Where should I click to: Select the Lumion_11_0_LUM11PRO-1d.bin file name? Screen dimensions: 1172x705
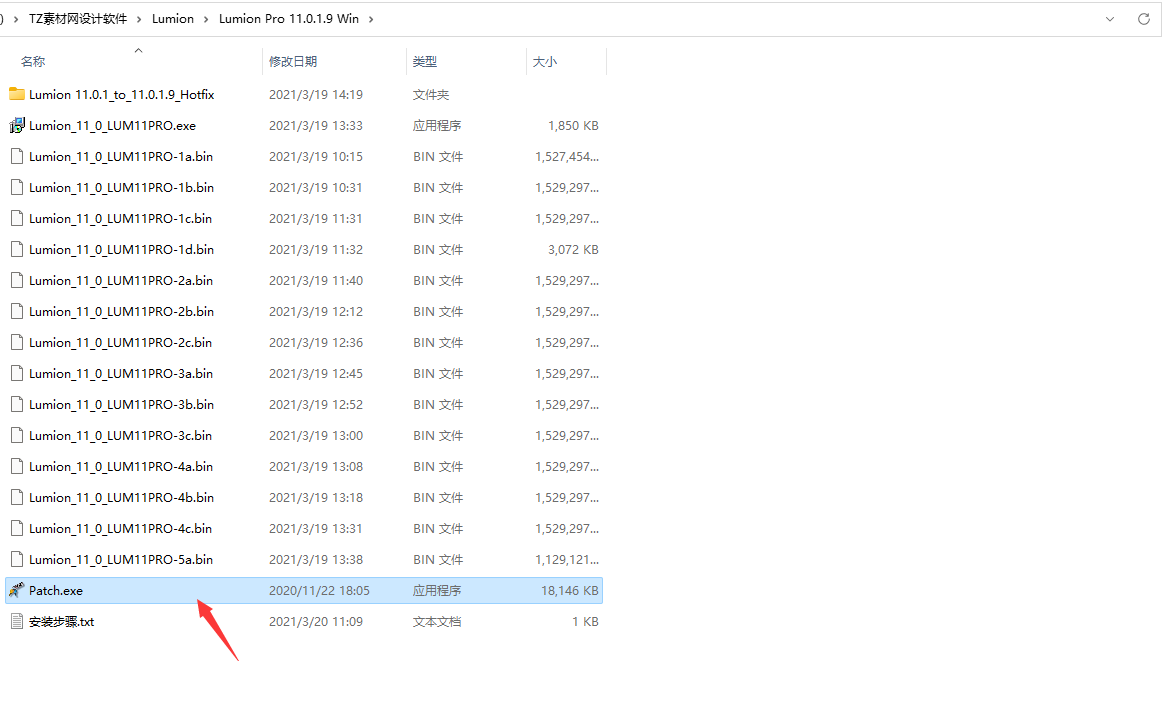(121, 250)
